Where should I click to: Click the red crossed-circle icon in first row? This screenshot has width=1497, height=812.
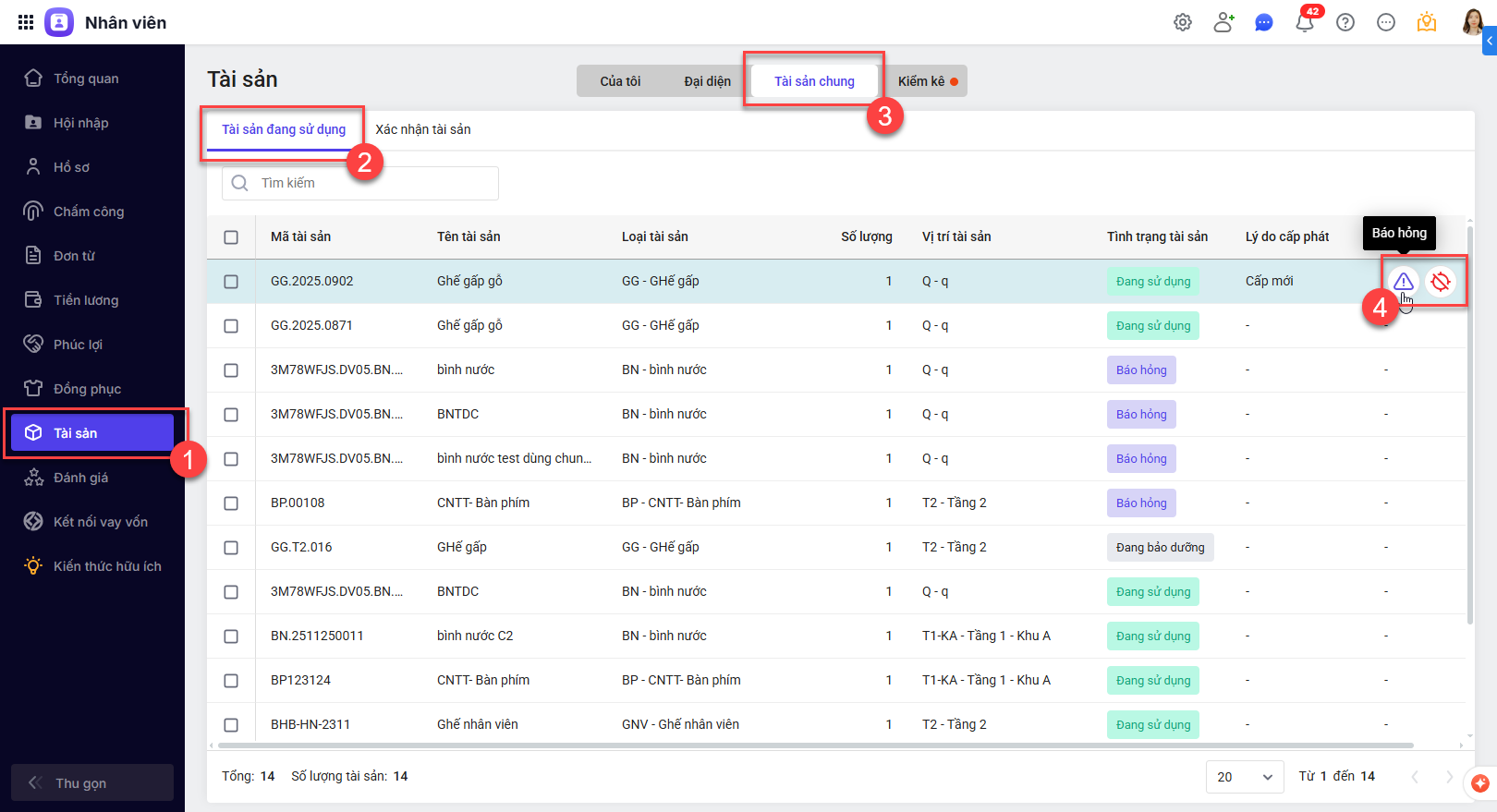click(x=1440, y=282)
